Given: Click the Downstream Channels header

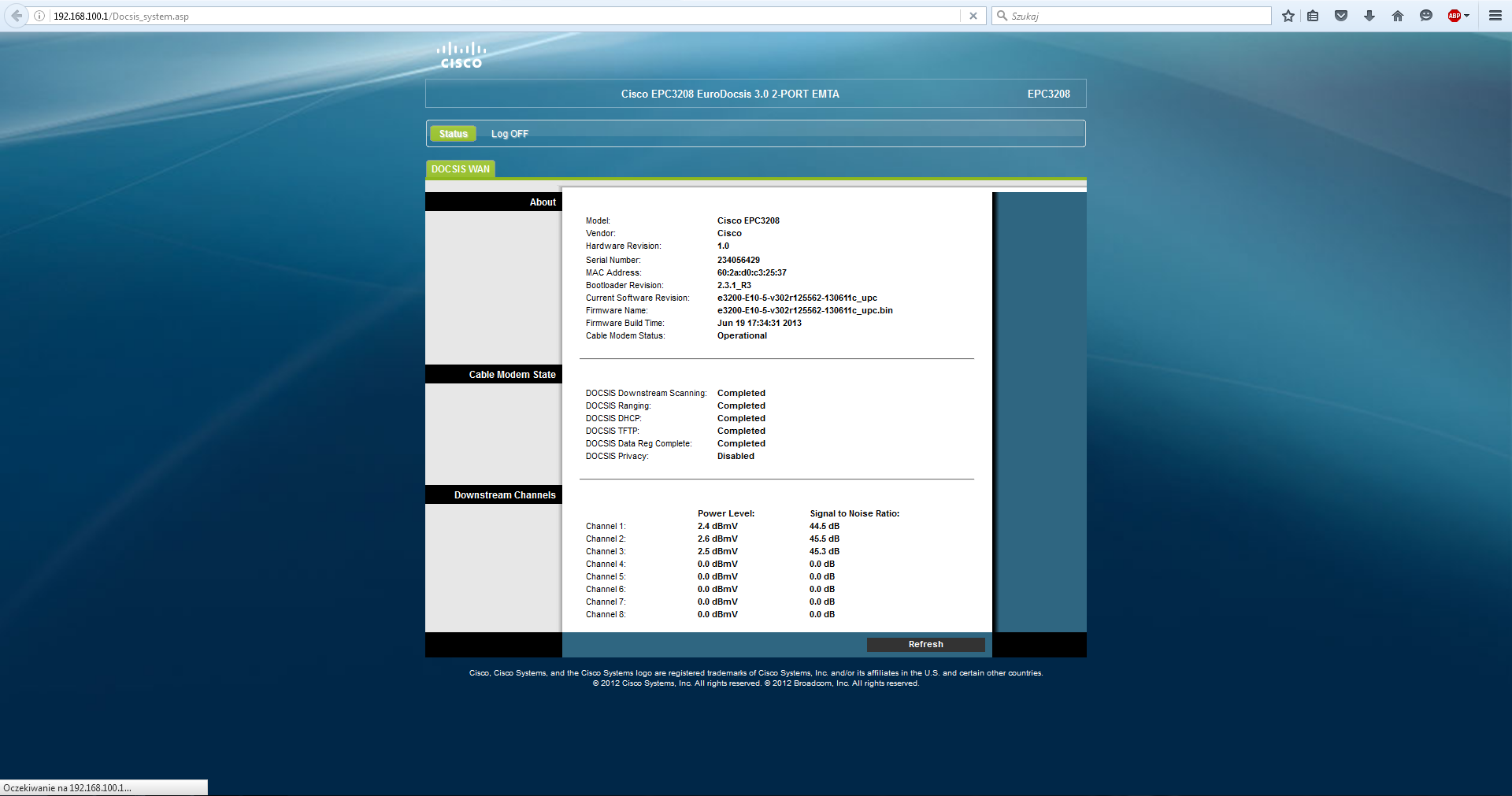Looking at the screenshot, I should click(494, 495).
